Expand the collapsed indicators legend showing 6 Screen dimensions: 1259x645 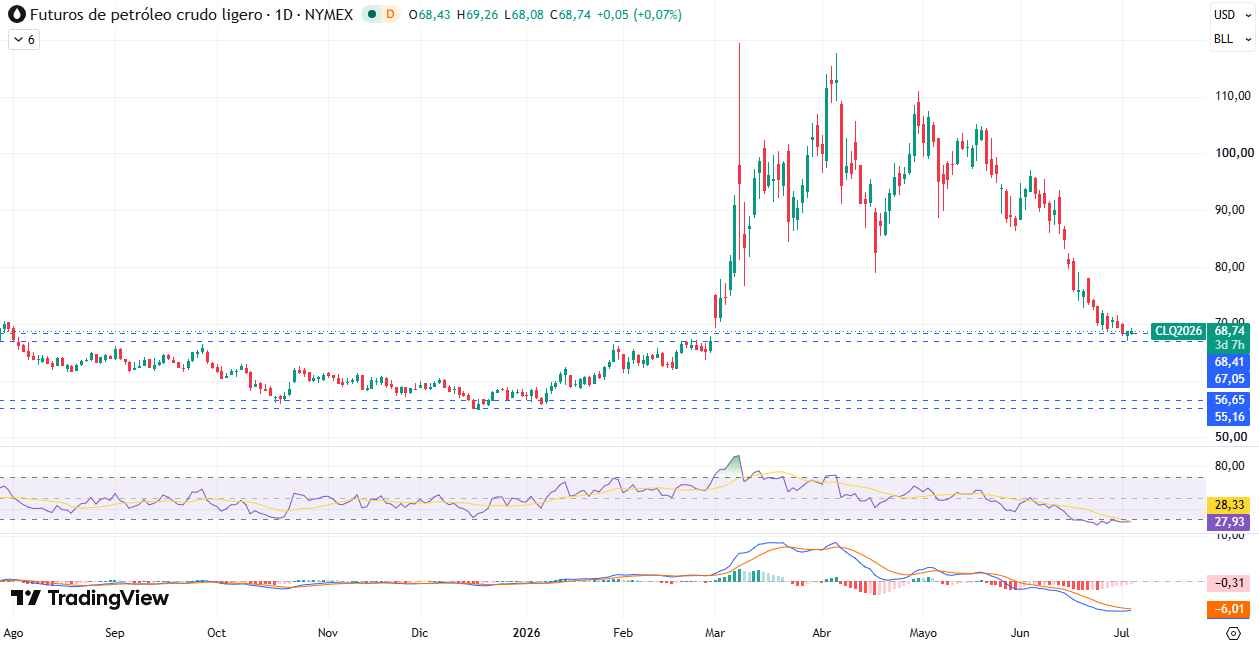tap(23, 40)
